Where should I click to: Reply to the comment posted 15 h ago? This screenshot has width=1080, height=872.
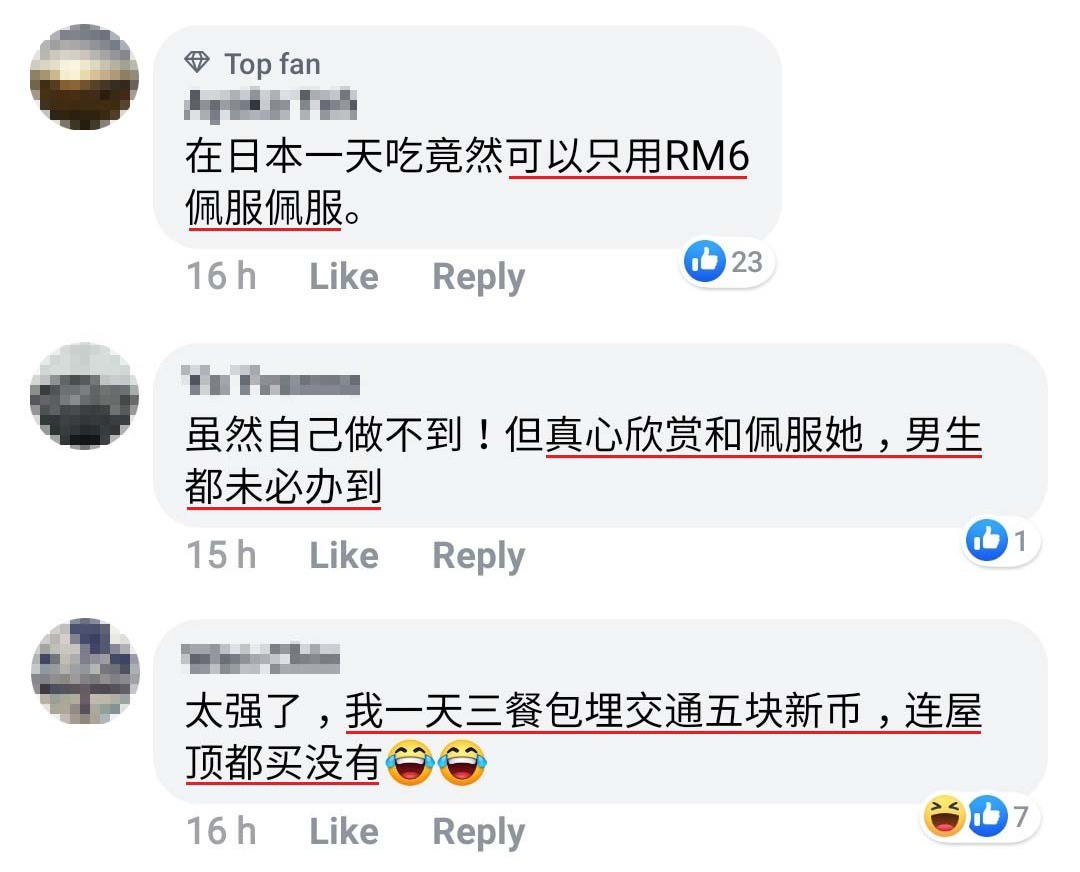[479, 557]
